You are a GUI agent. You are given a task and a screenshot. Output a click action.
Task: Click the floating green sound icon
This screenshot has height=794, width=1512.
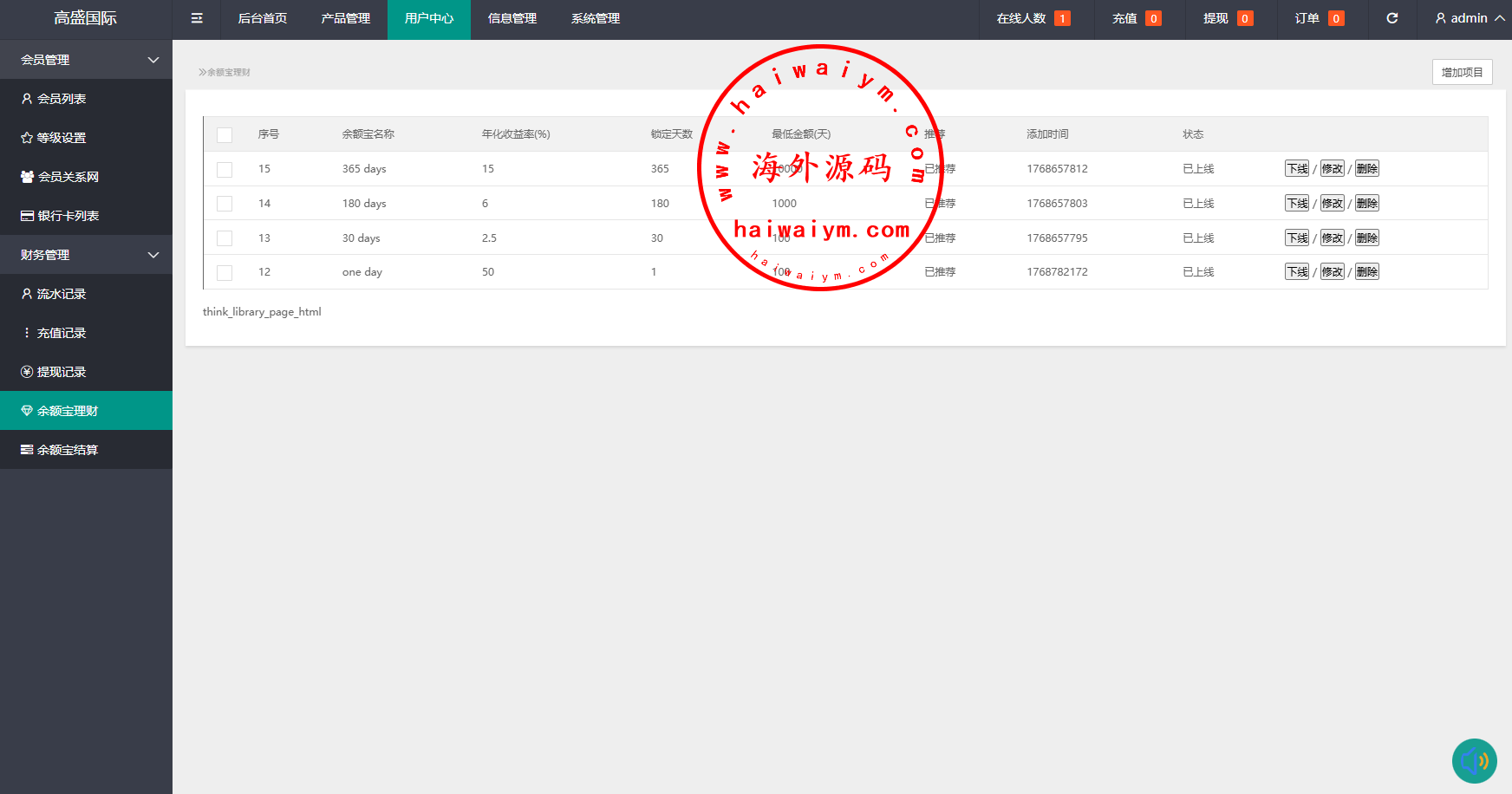[1474, 760]
